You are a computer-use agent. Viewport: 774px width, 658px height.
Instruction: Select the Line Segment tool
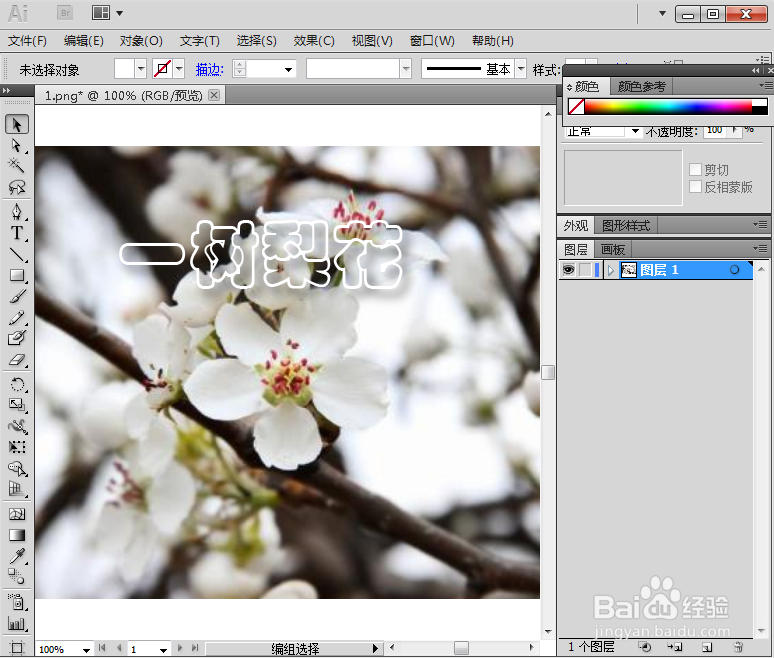click(17, 254)
